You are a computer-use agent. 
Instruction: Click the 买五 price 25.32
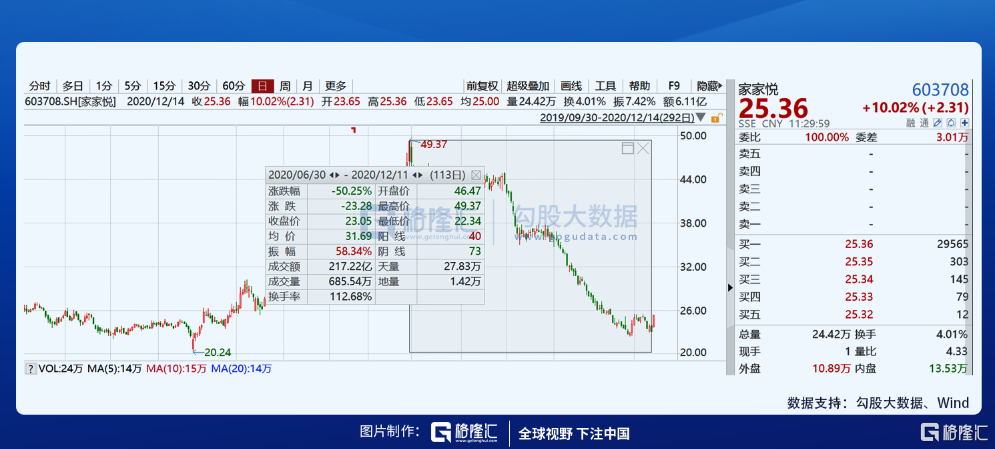[x=857, y=314]
